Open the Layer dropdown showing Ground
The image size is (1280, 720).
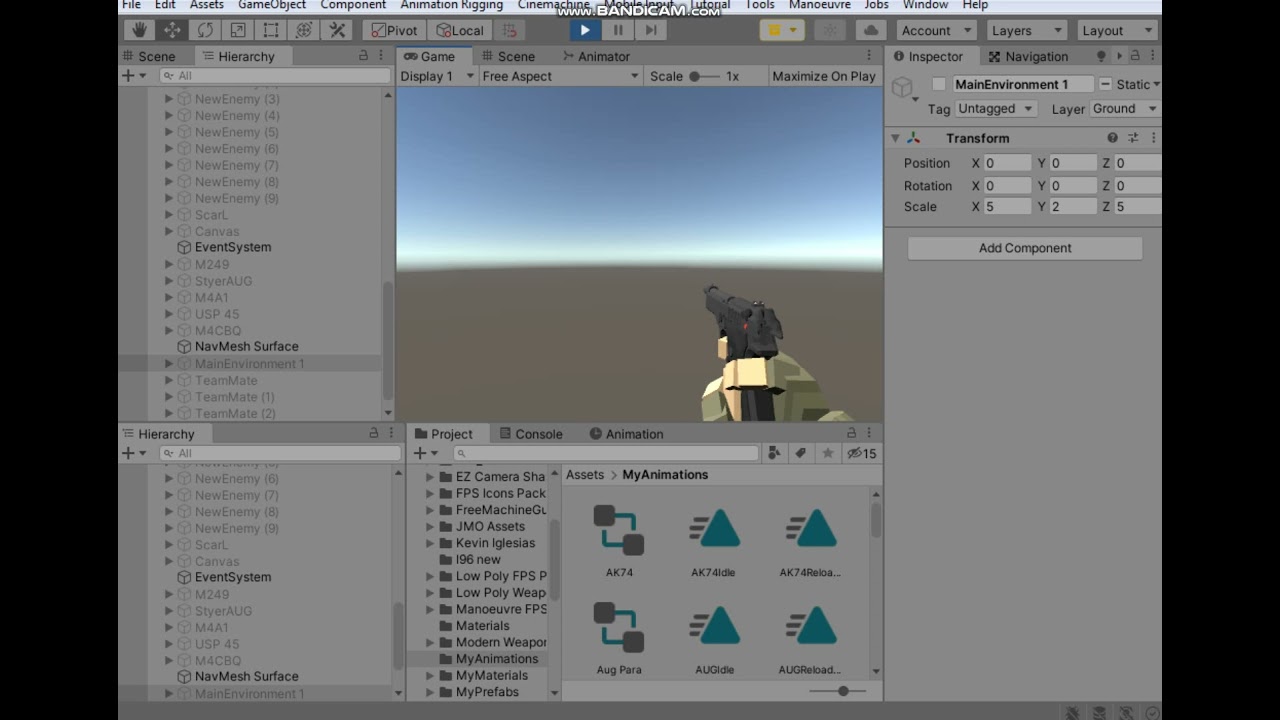1124,108
